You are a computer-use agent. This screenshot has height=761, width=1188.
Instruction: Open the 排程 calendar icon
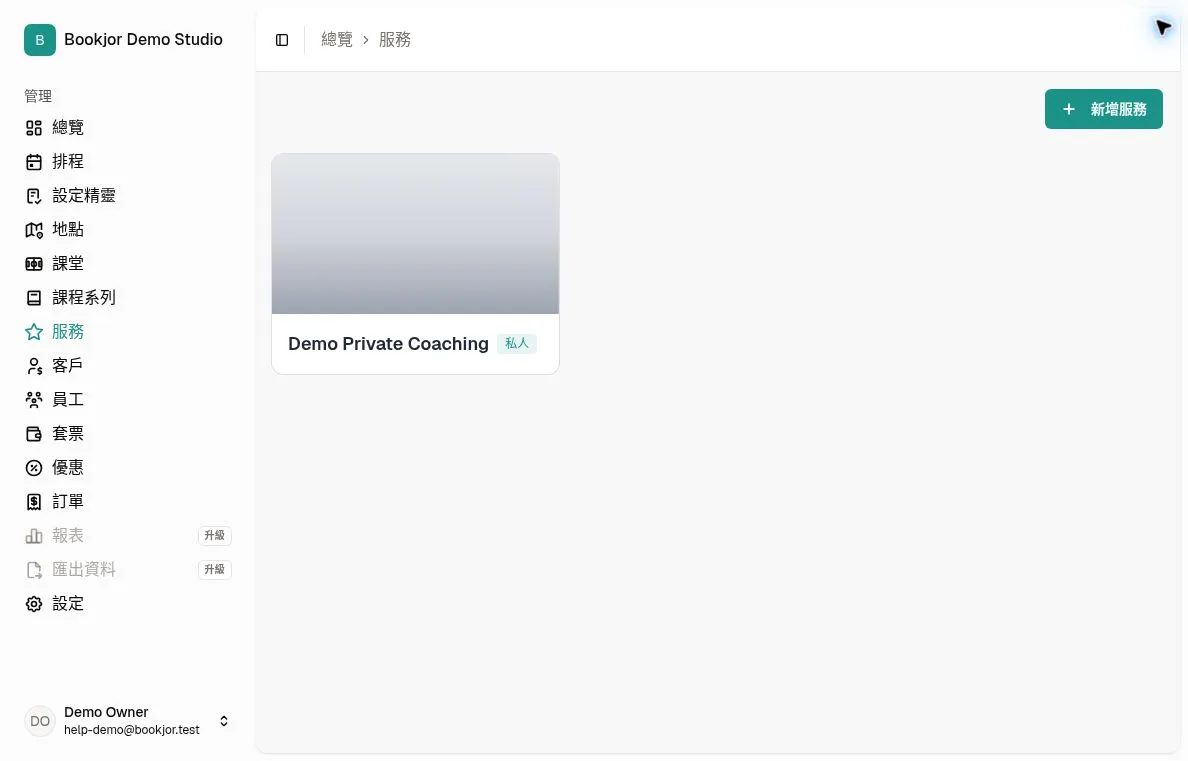[34, 162]
